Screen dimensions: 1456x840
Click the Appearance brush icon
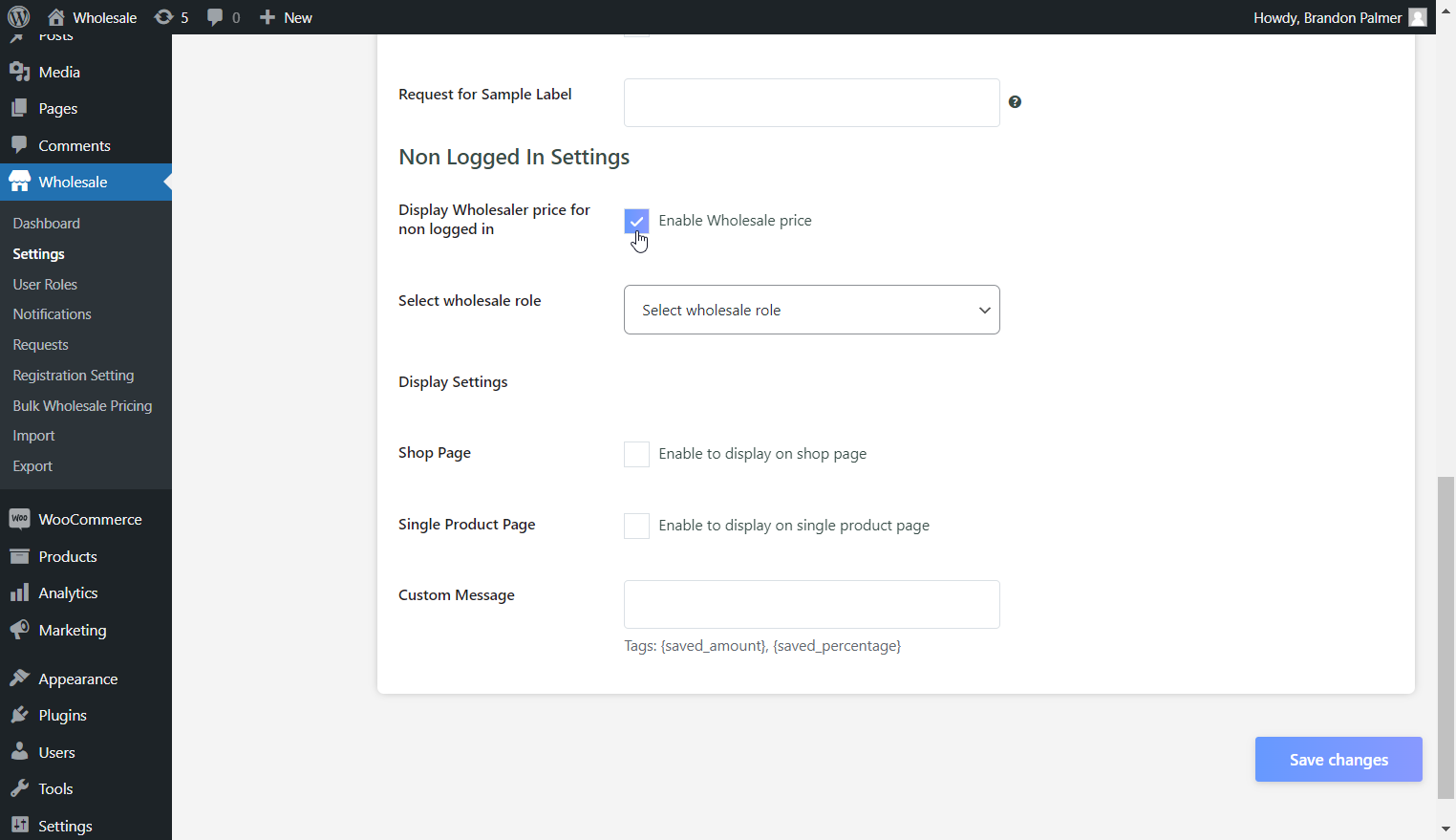click(20, 678)
